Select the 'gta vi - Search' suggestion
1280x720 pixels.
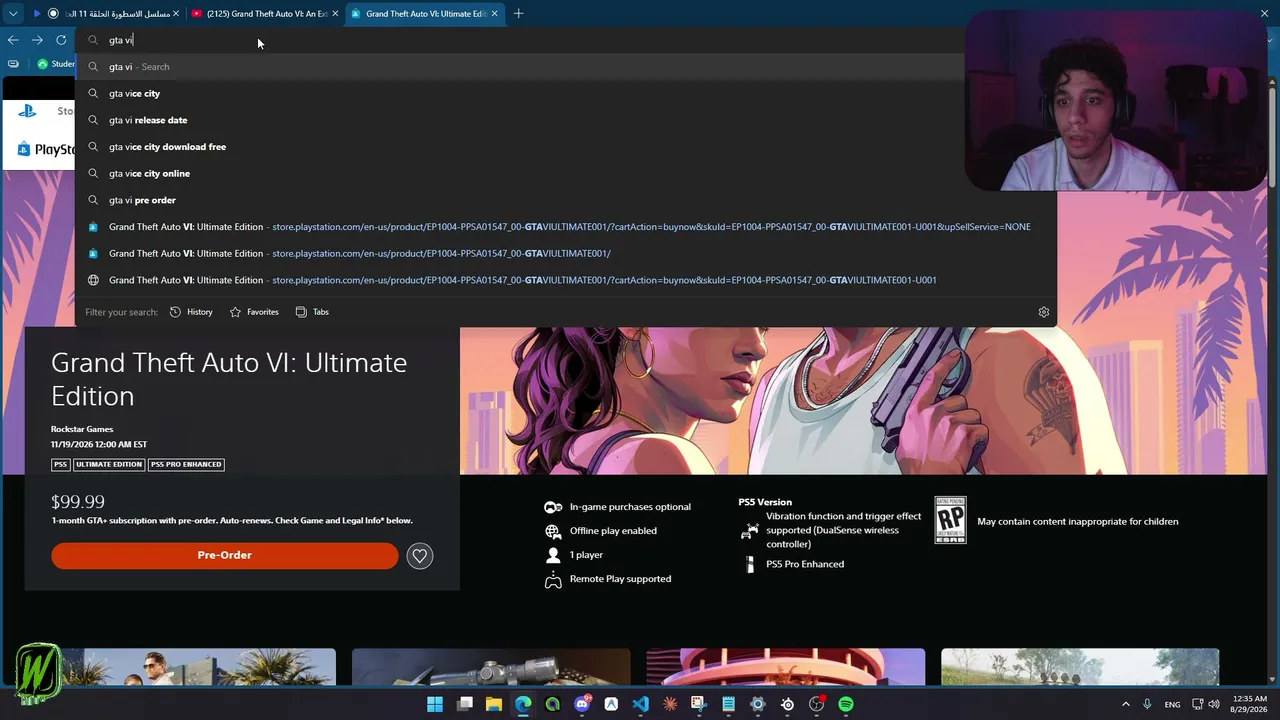click(x=566, y=67)
